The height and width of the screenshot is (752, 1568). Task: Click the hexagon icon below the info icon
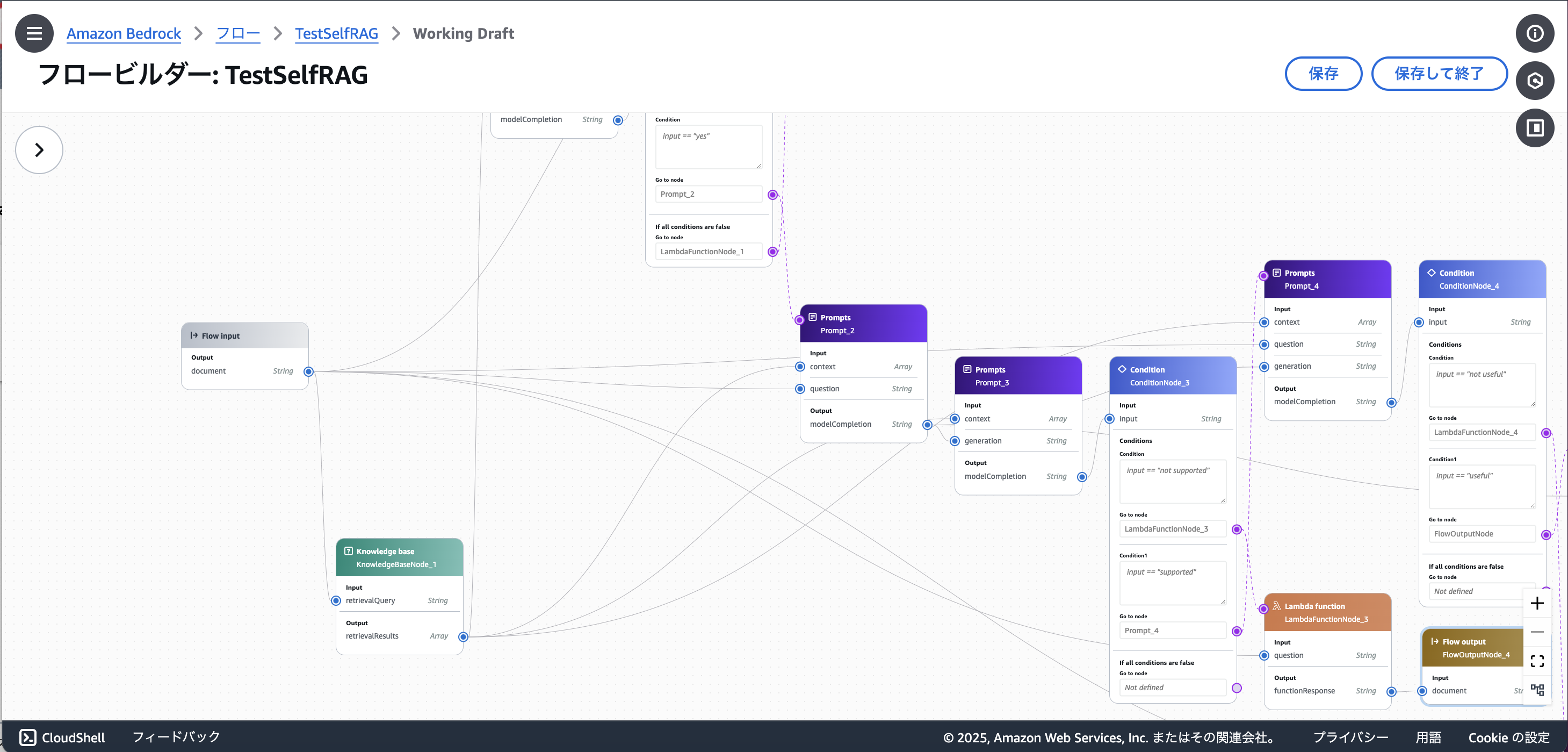click(1535, 81)
